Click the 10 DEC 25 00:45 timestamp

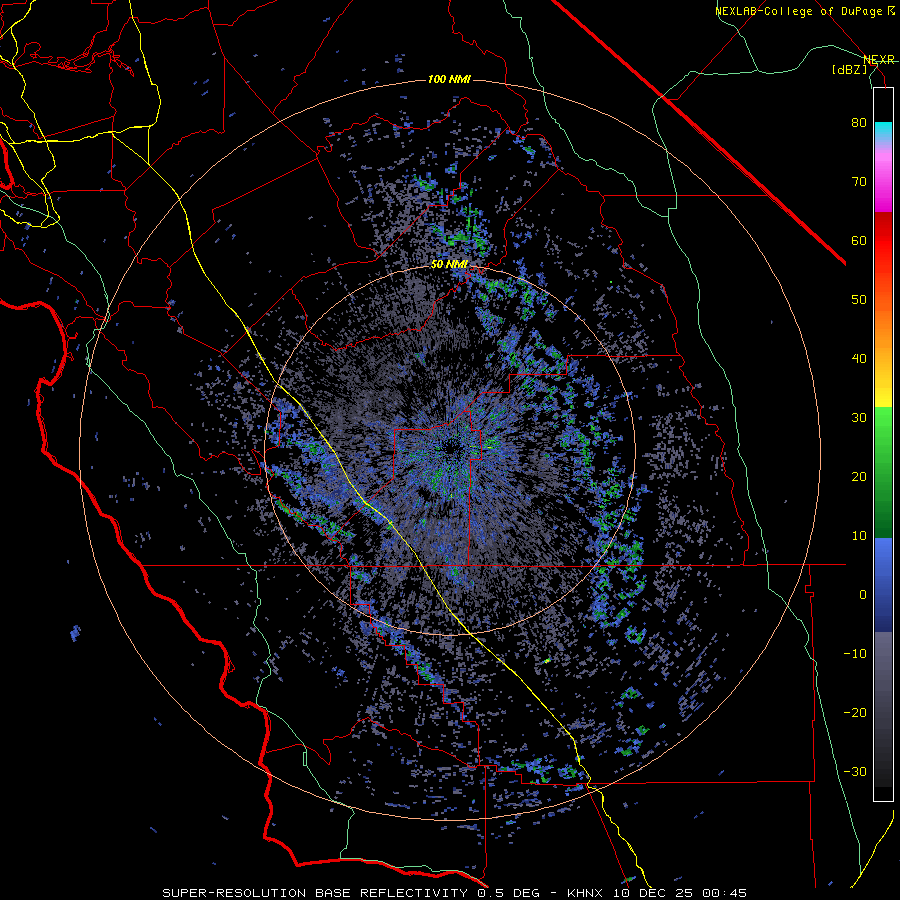(682, 893)
